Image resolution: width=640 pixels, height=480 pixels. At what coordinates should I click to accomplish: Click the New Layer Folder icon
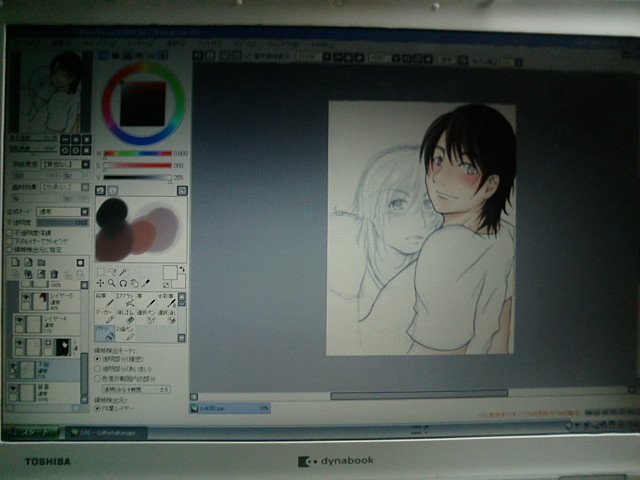coord(41,262)
